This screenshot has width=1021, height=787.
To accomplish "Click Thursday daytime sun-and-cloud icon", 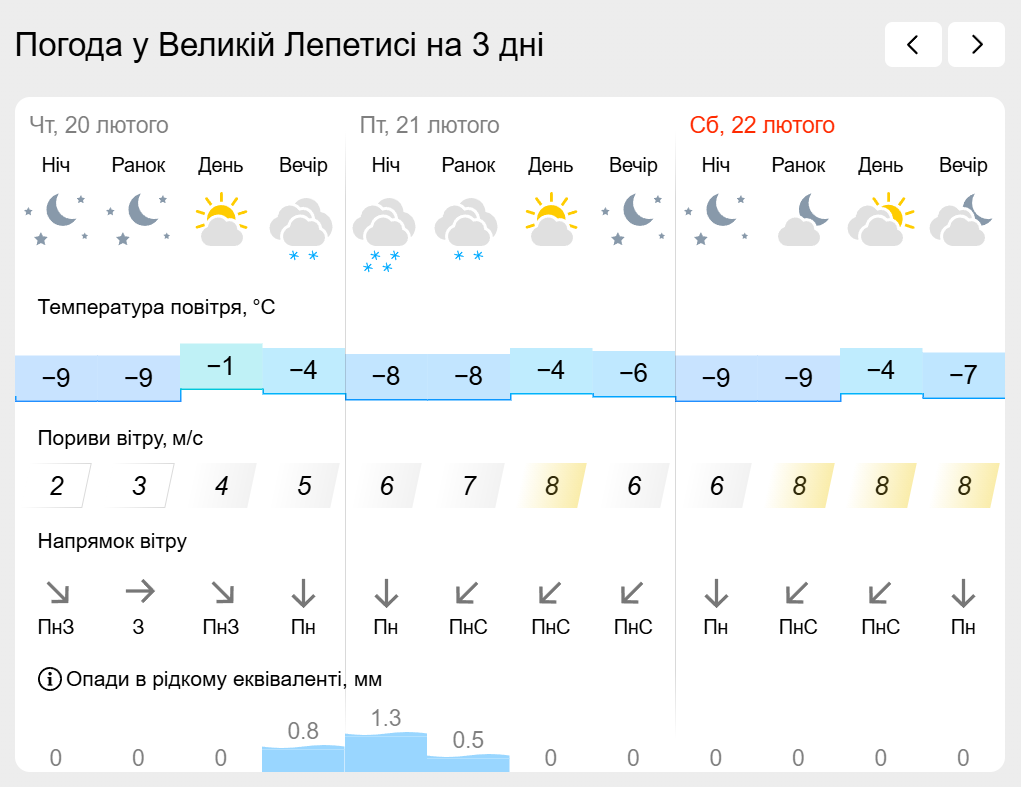I will (x=221, y=219).
